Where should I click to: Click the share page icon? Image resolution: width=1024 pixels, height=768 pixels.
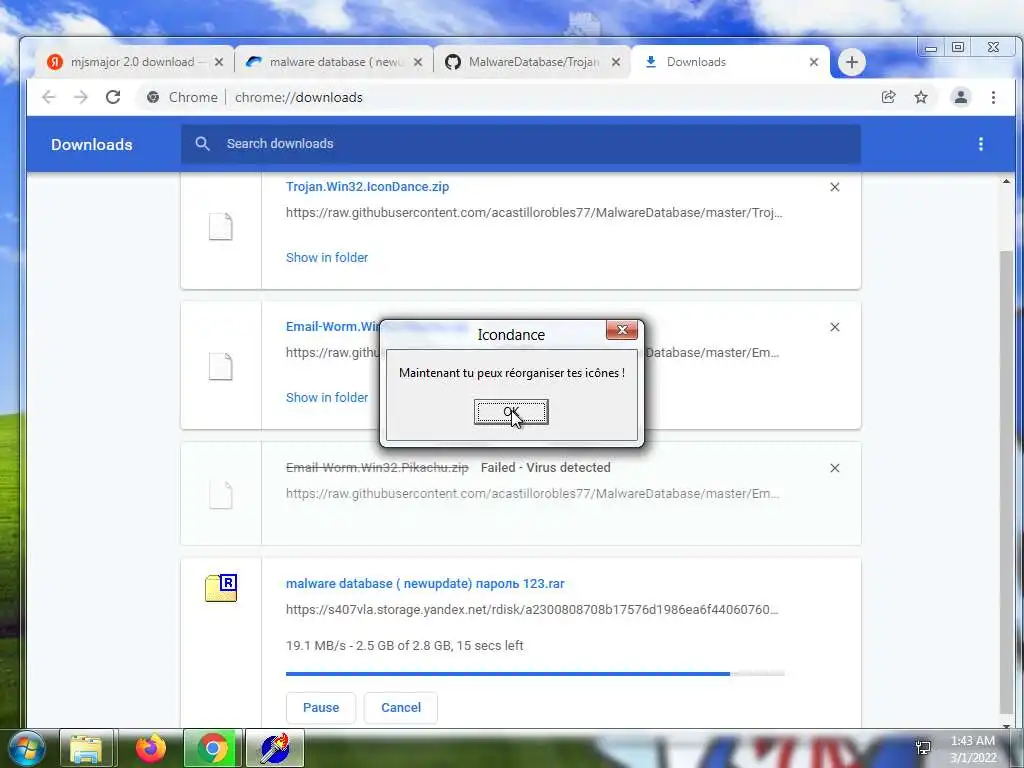point(888,97)
